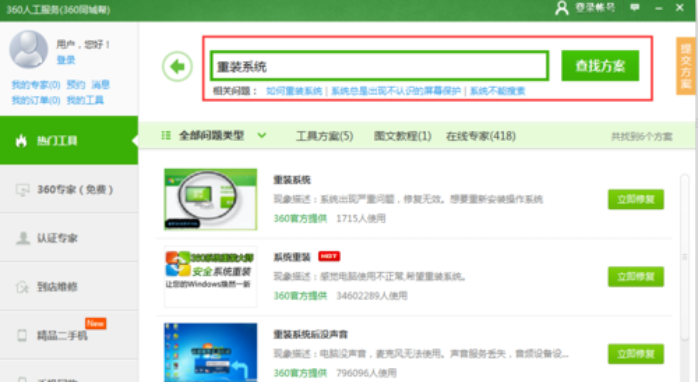Viewport: 698px width, 382px height.
Task: Click the user avatar picture
Action: (x=29, y=49)
